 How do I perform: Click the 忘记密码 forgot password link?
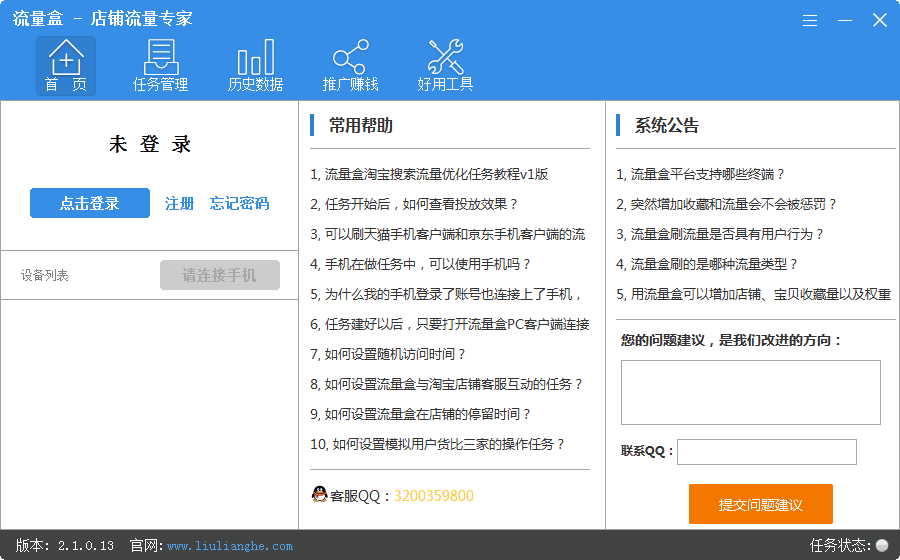tap(239, 203)
